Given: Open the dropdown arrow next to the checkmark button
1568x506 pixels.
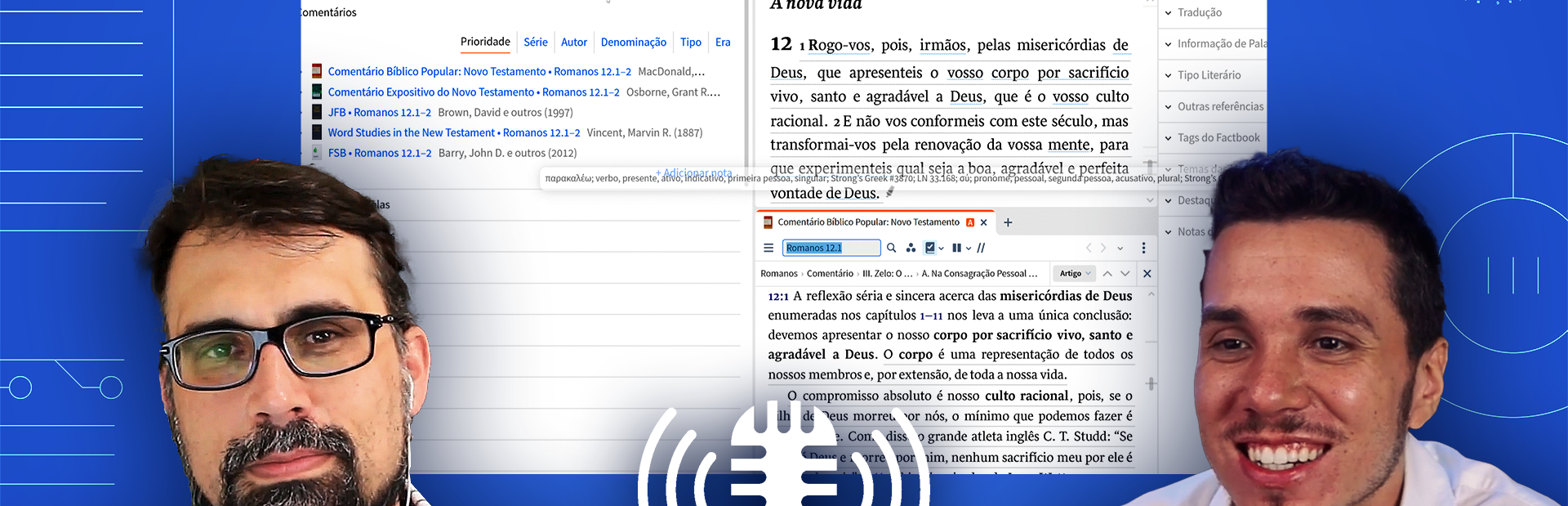Looking at the screenshot, I should (x=942, y=249).
